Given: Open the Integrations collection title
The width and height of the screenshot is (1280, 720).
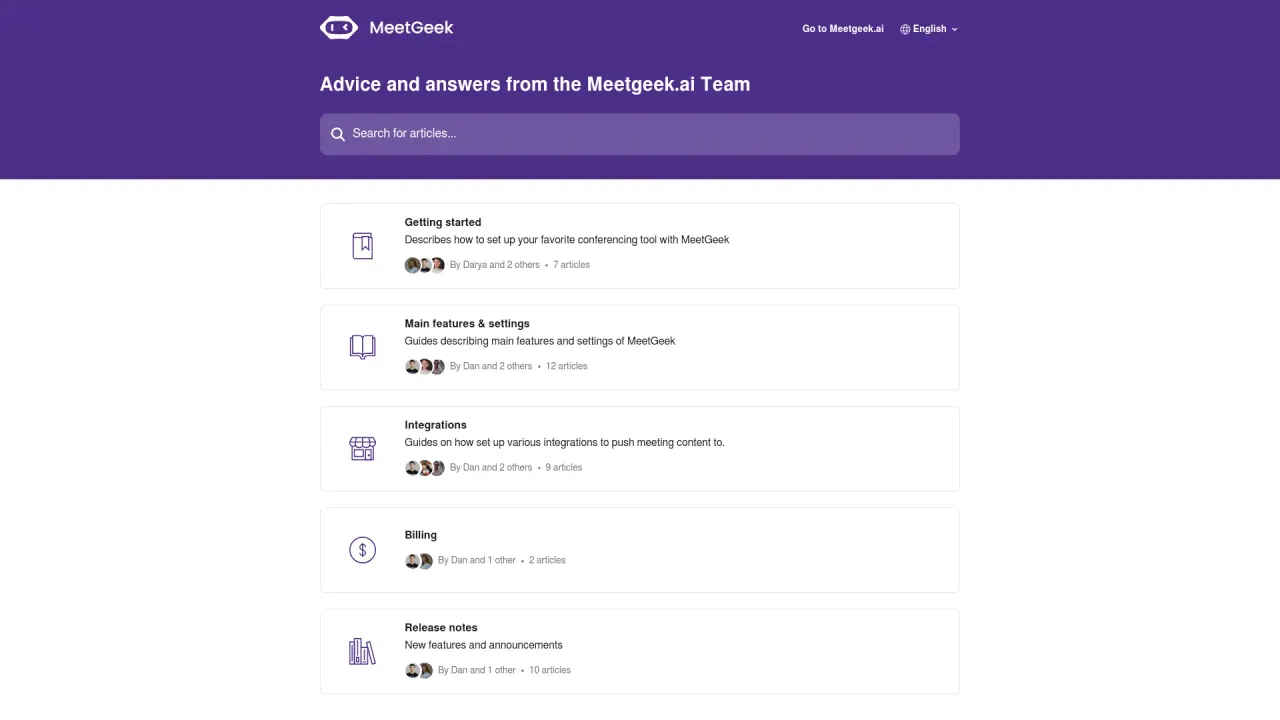Looking at the screenshot, I should coord(436,425).
